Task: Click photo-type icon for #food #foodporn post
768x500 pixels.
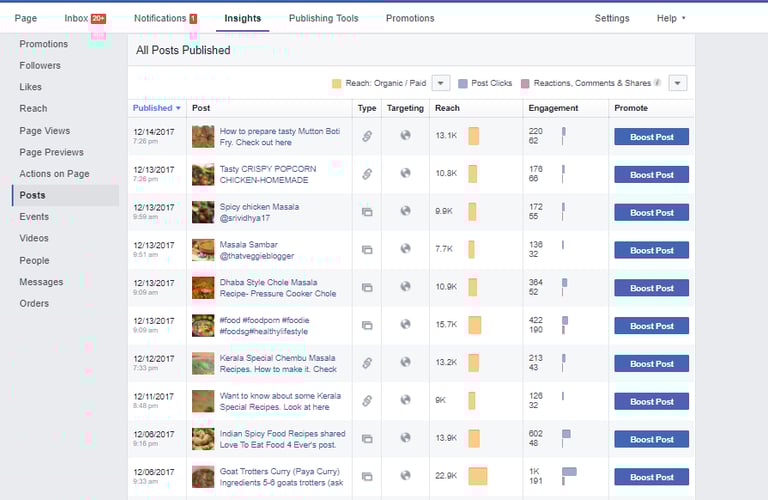Action: [367, 325]
